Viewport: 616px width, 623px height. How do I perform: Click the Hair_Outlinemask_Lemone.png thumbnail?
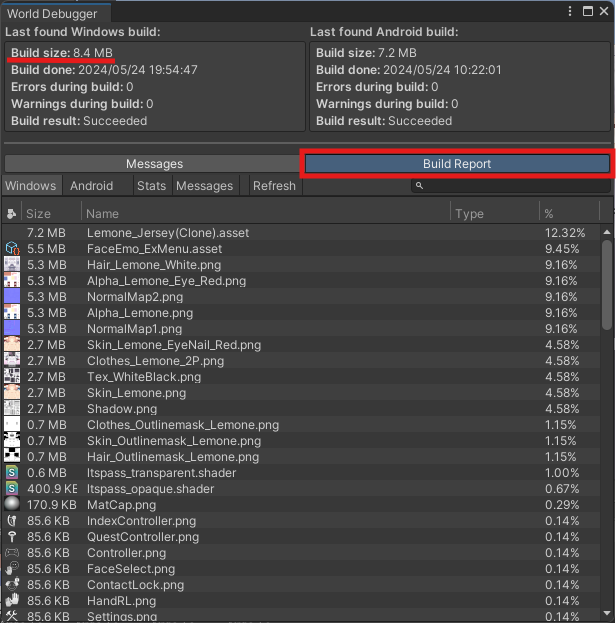(x=12, y=457)
